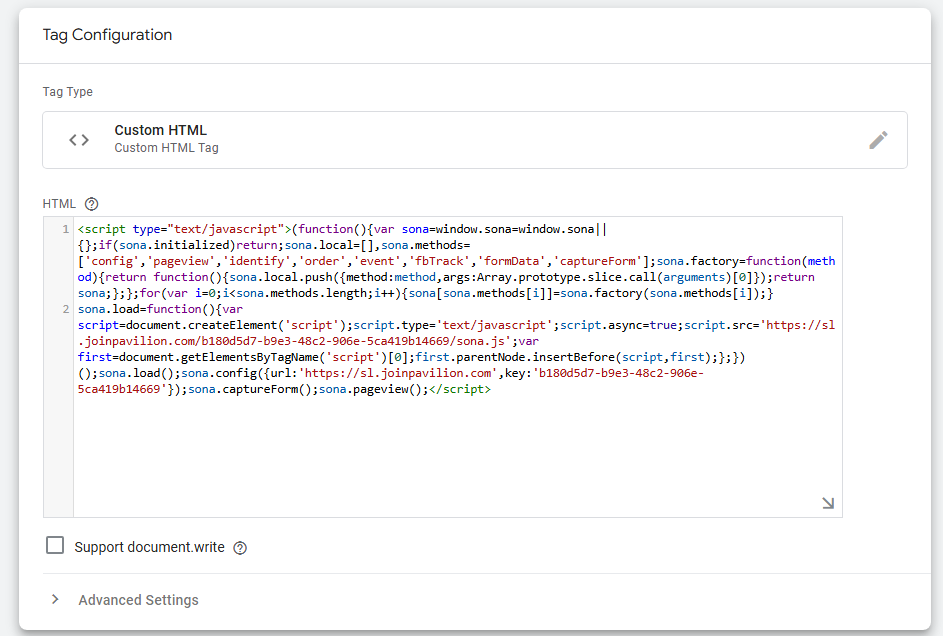The image size is (943, 636).
Task: Click the closing </script> tag in code
Action: click(x=460, y=389)
